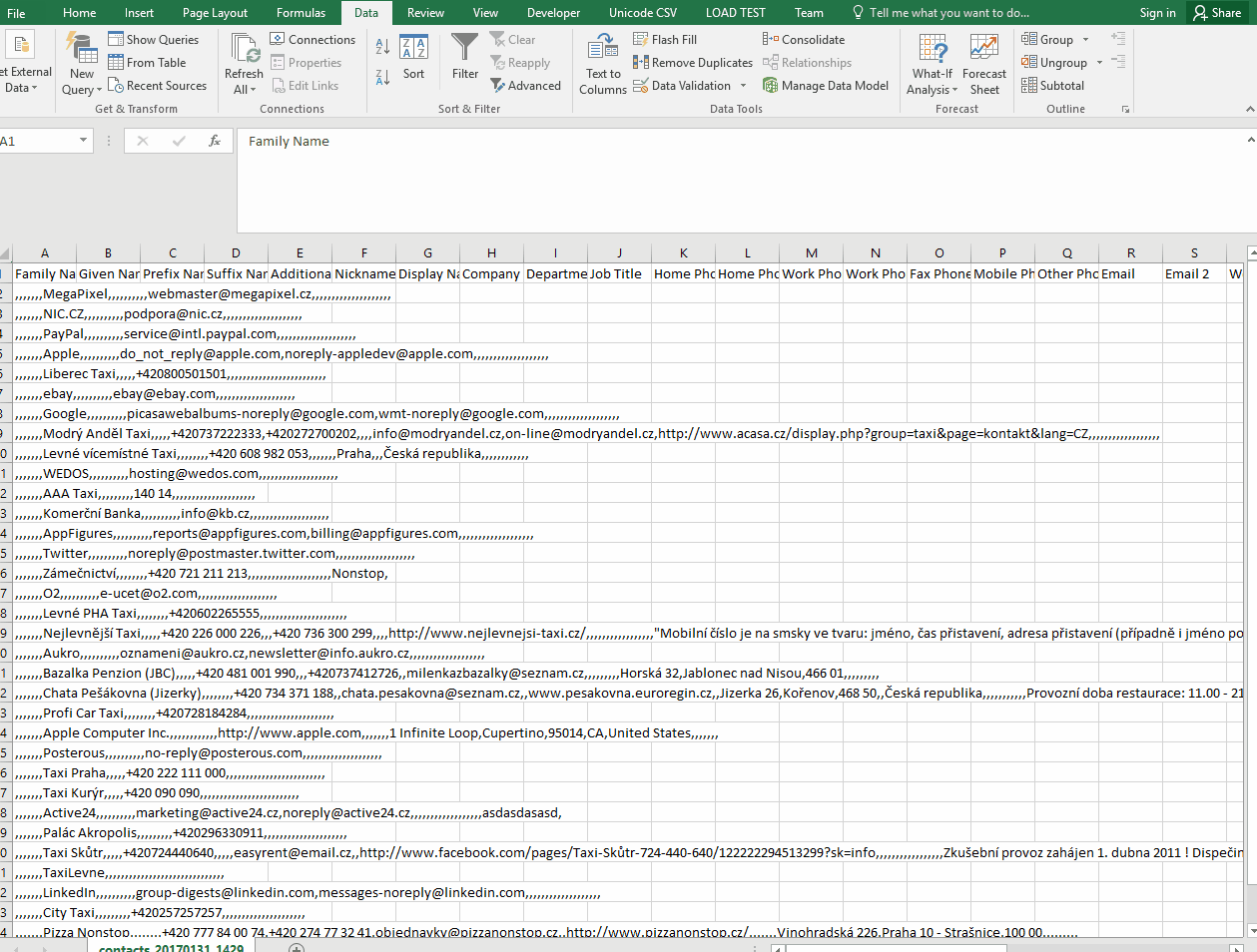
Task: Open the Ungroup dropdown arrow
Action: point(1099,63)
